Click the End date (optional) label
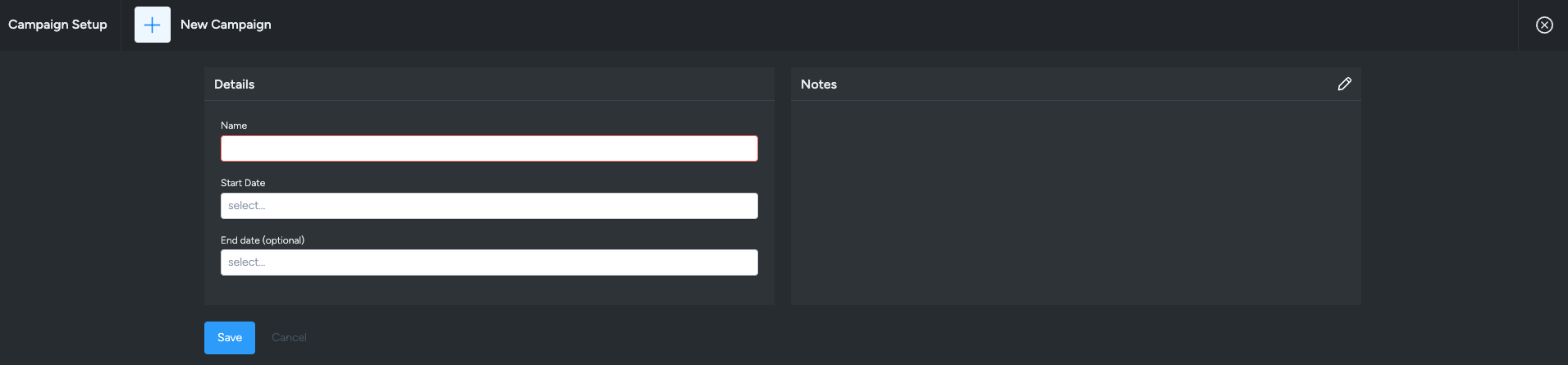 [x=263, y=240]
